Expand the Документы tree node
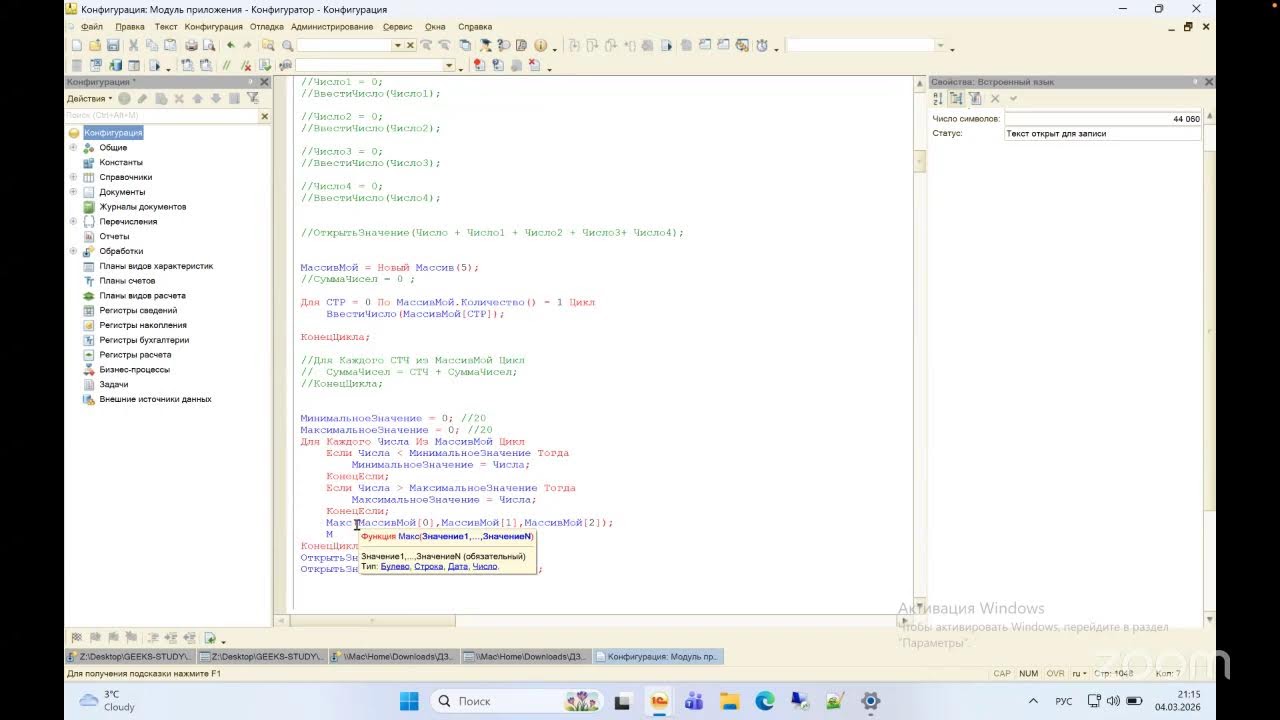Image resolution: width=1280 pixels, height=720 pixels. (x=73, y=192)
